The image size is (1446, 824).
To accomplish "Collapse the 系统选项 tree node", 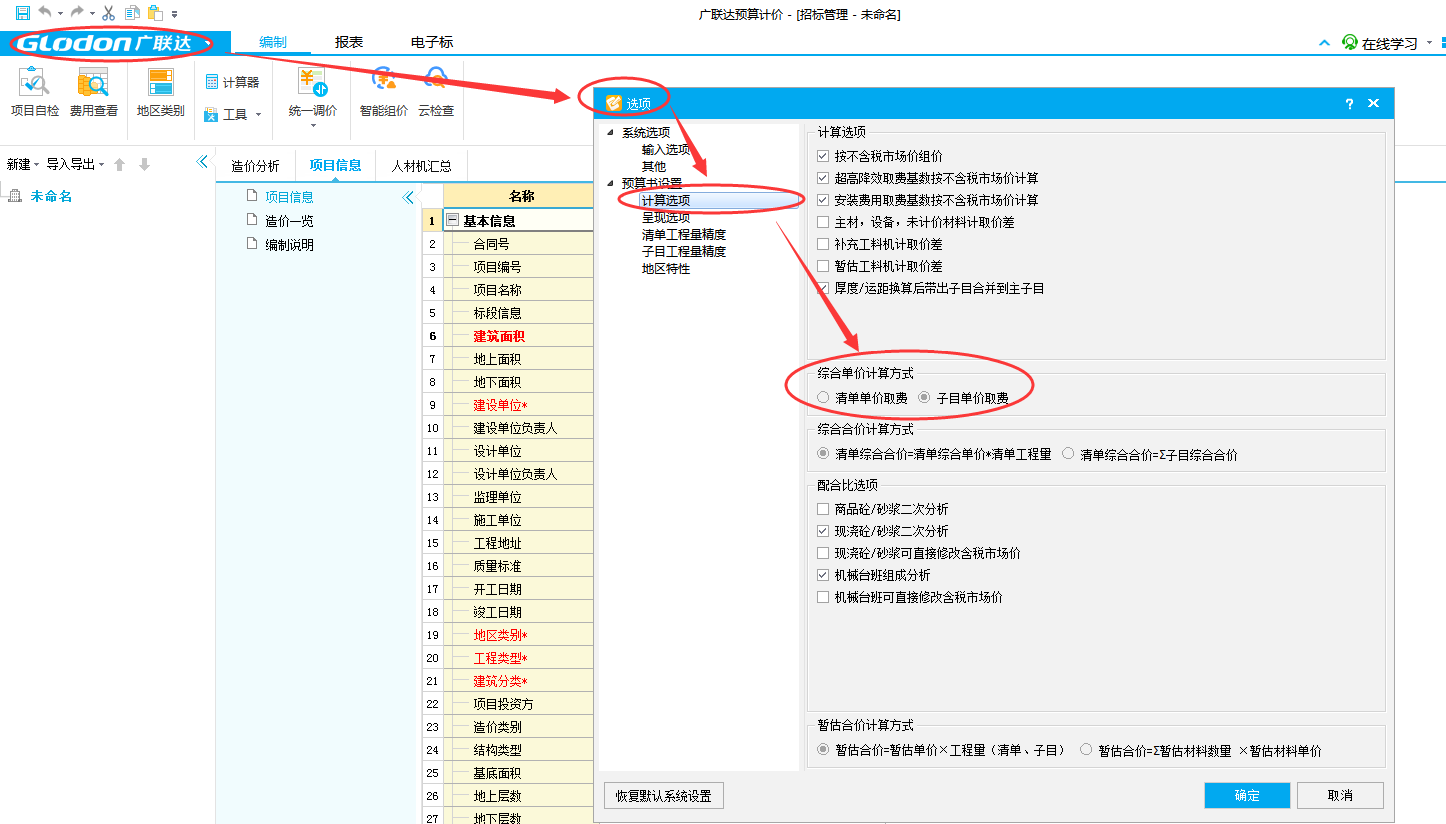I will click(x=610, y=133).
